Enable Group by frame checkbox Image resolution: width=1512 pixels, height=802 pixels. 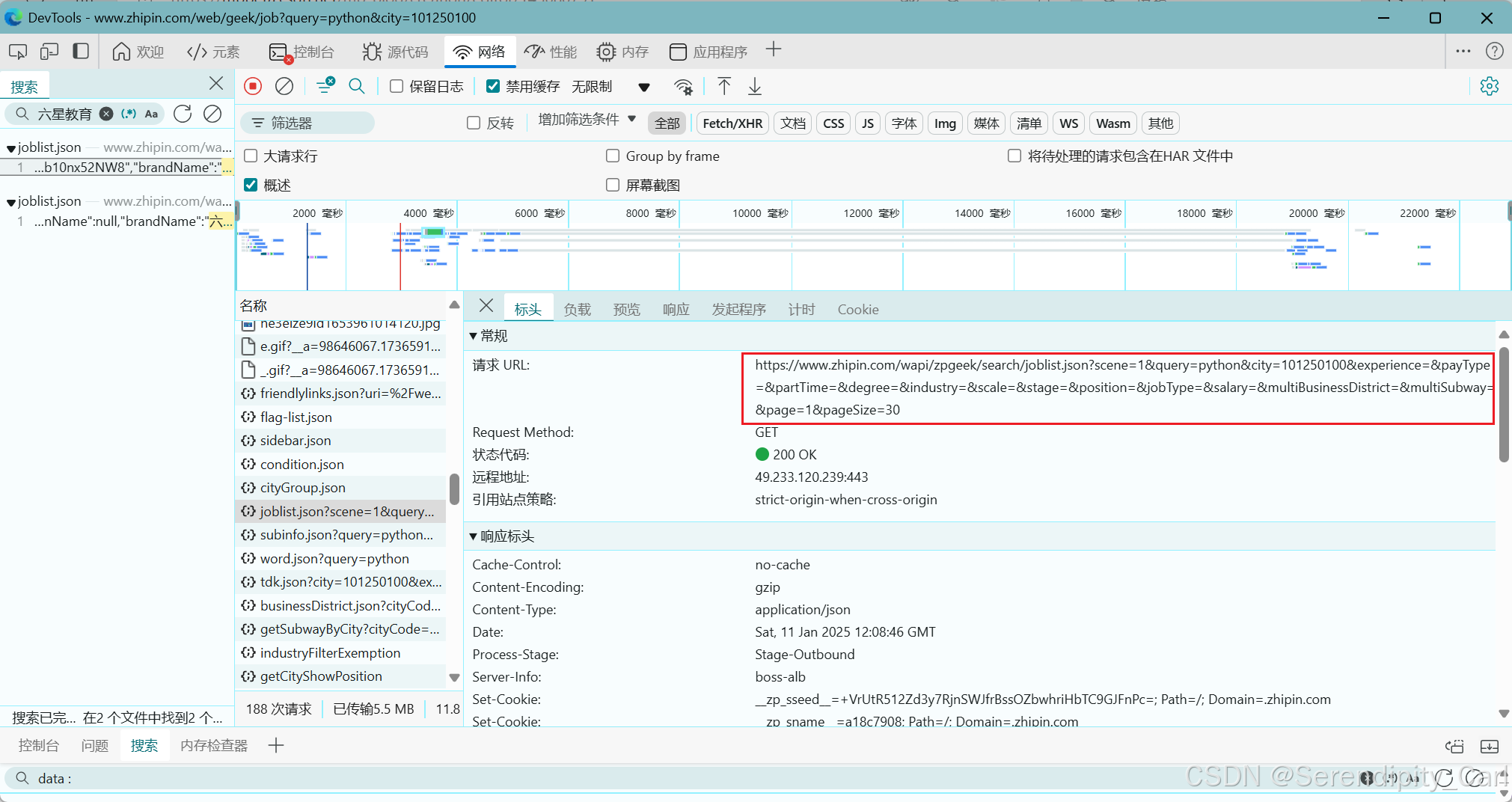click(613, 156)
